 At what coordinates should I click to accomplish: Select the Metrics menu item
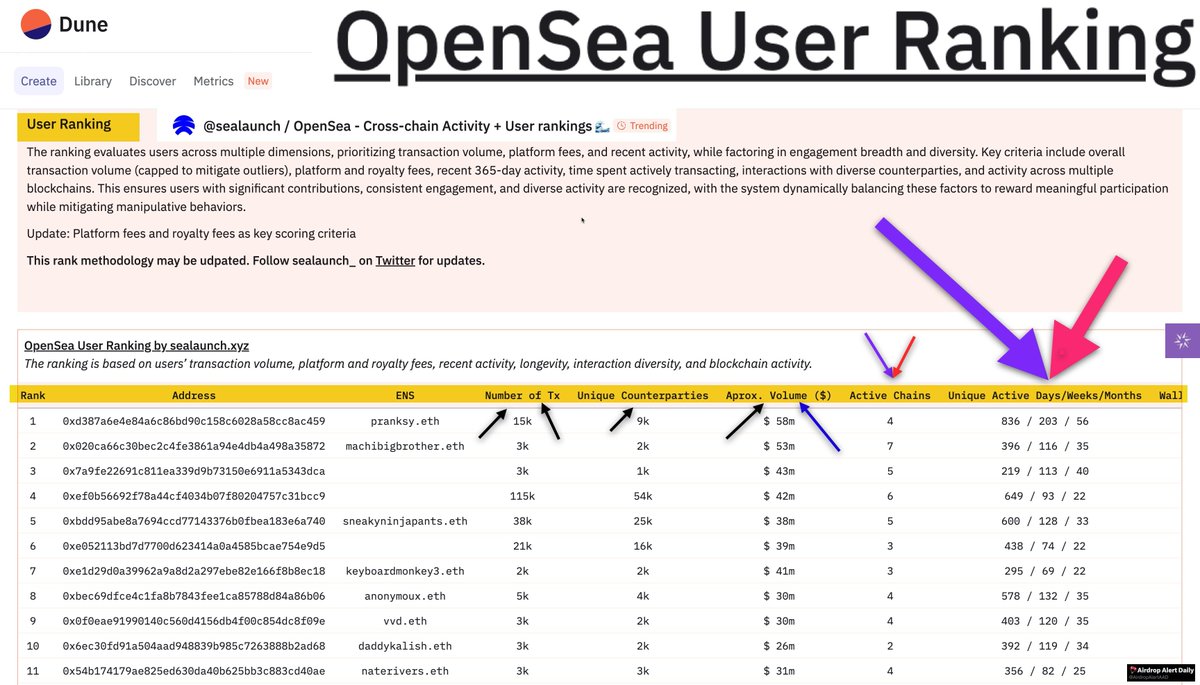[213, 81]
